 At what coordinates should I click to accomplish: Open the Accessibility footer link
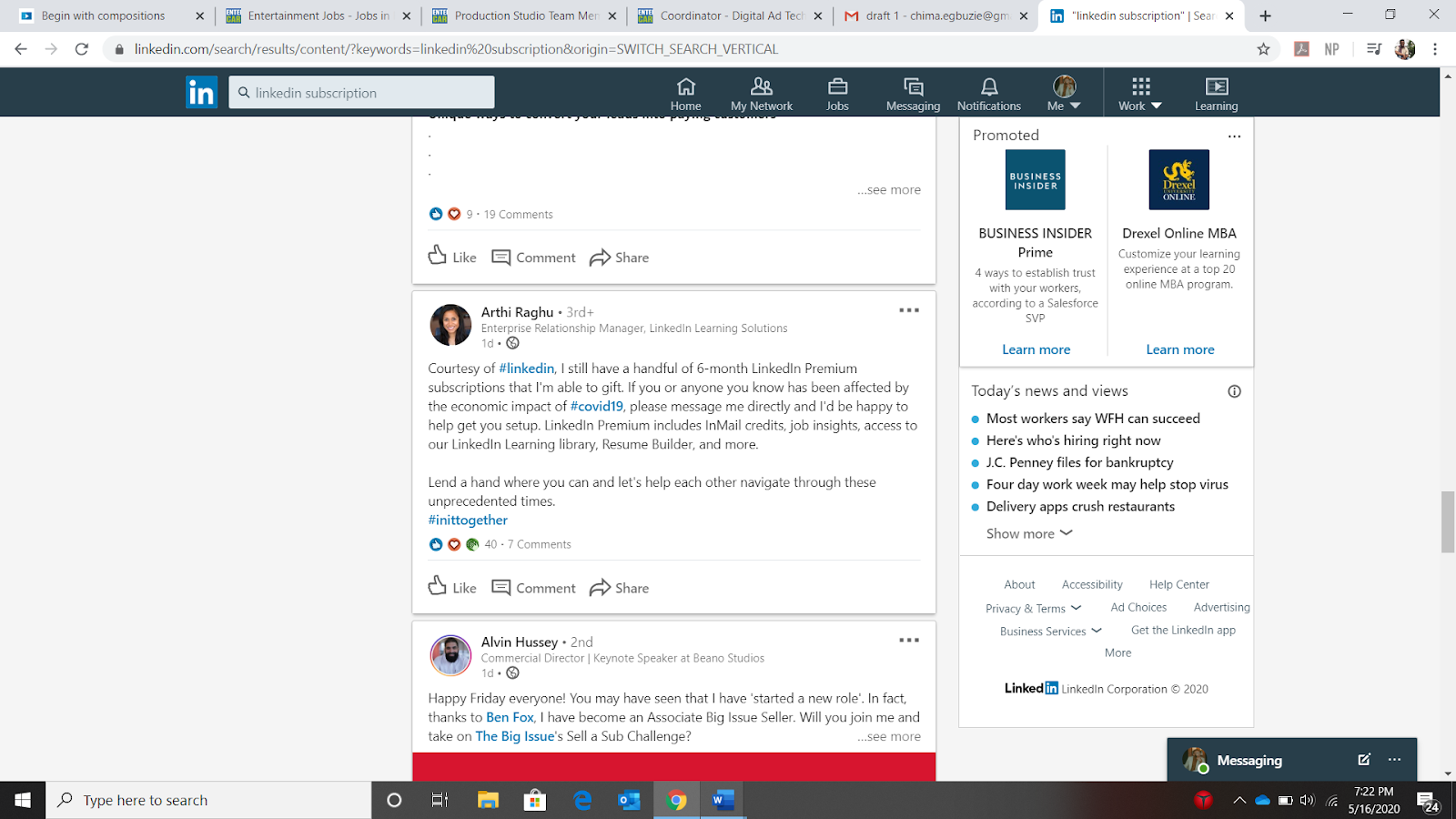click(x=1092, y=584)
